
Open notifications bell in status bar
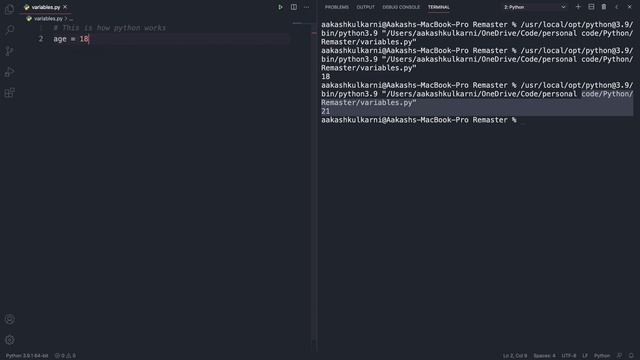click(x=631, y=356)
